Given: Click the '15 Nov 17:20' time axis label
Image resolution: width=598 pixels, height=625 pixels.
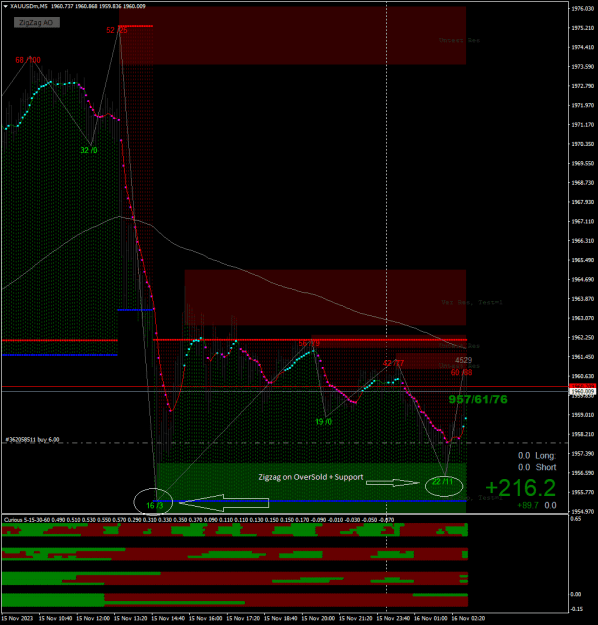Looking at the screenshot, I should click(x=243, y=618).
